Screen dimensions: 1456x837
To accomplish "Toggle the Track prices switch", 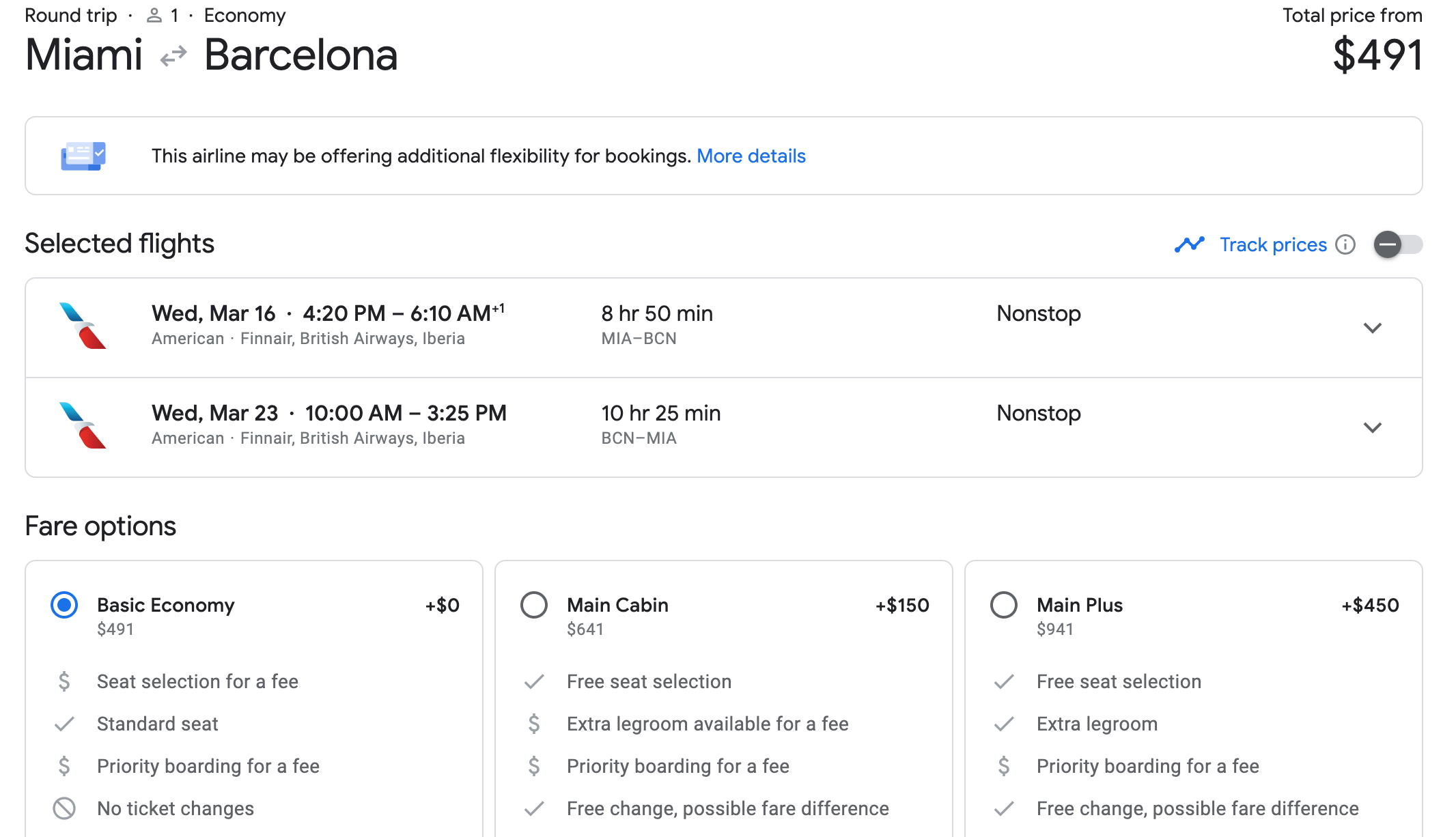I will pos(1397,244).
